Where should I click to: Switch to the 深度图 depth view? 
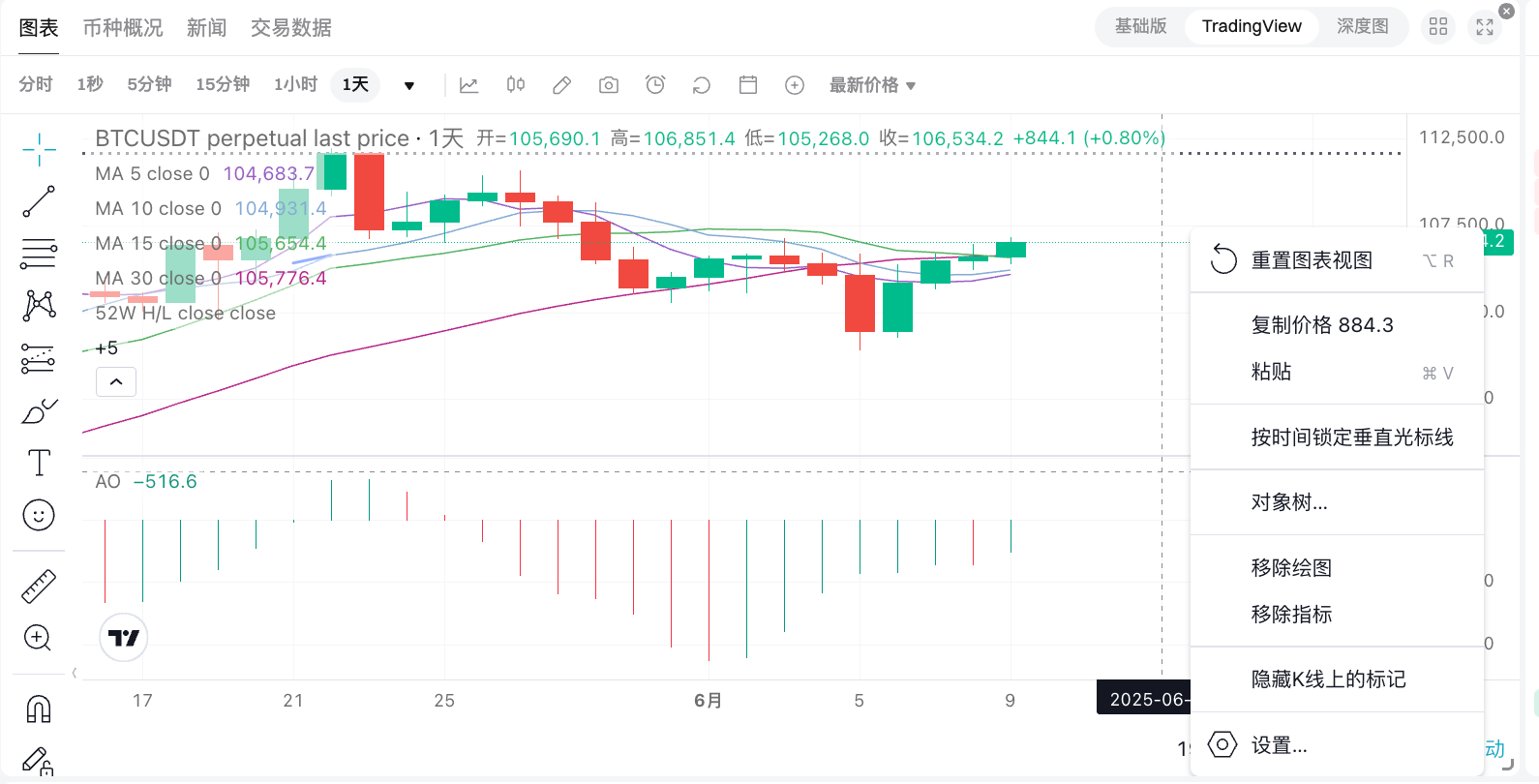[x=1362, y=26]
